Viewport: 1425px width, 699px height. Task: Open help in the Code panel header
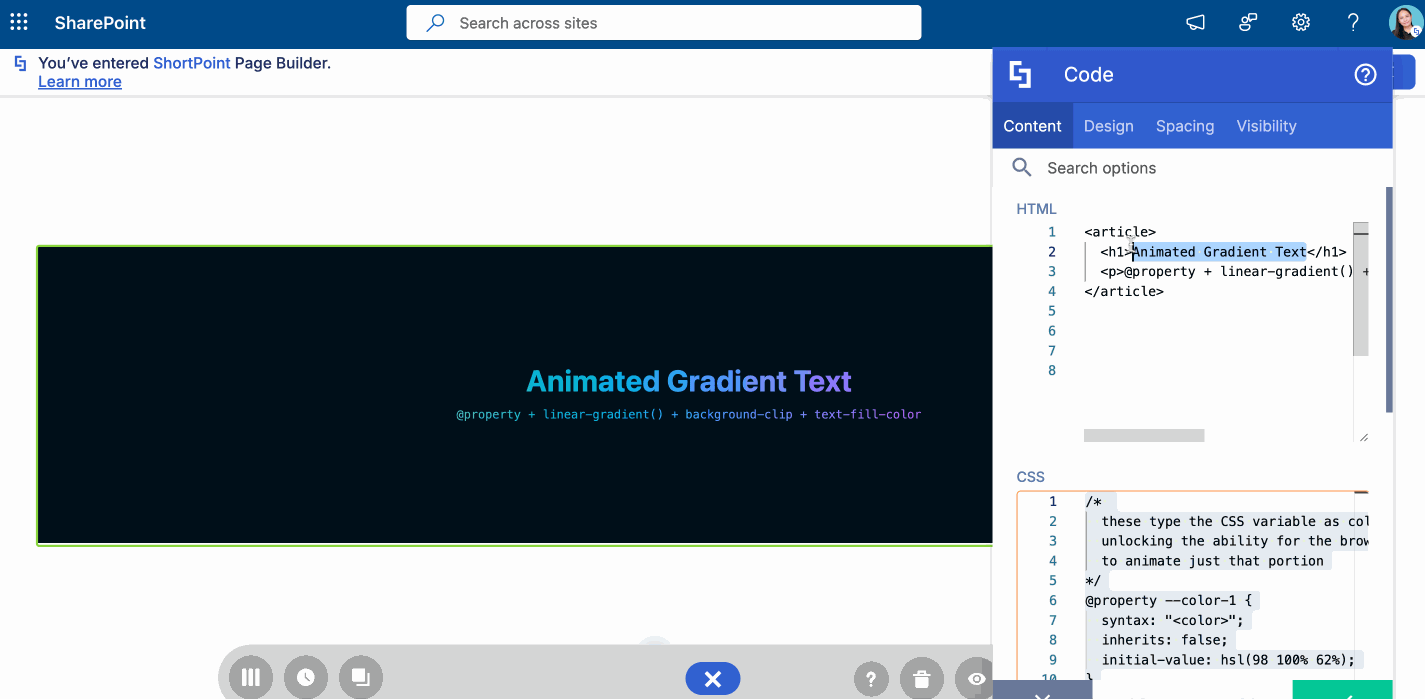tap(1365, 75)
